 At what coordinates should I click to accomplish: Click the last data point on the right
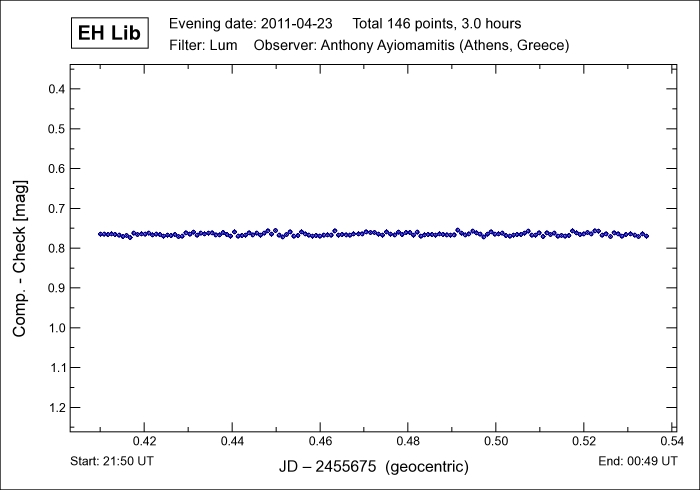pyautogui.click(x=647, y=236)
